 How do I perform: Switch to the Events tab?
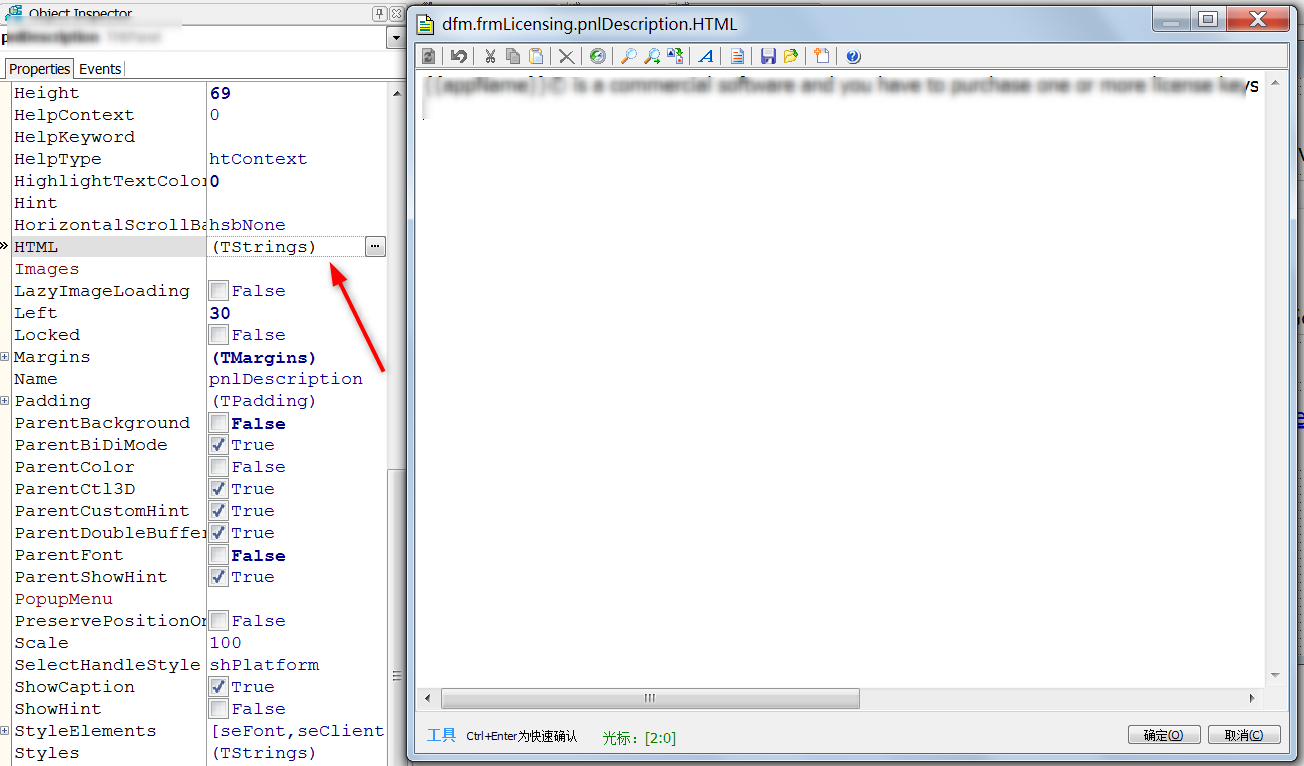point(100,69)
